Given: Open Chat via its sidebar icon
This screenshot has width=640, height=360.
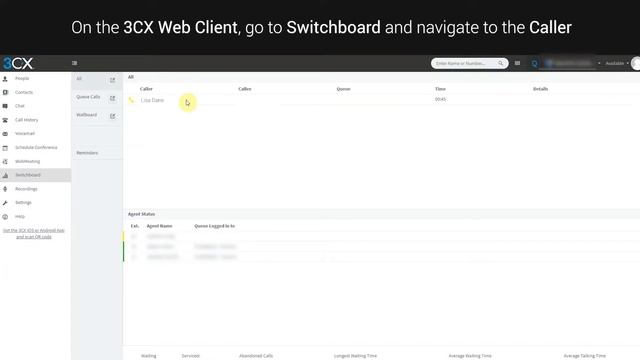Looking at the screenshot, I should (x=5, y=106).
